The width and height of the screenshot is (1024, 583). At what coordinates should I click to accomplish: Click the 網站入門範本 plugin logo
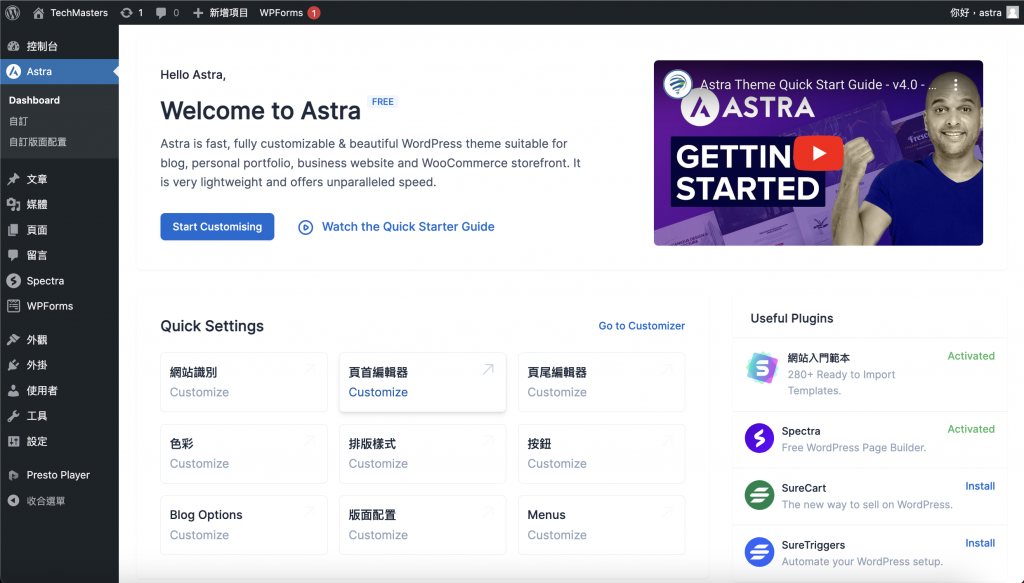763,368
